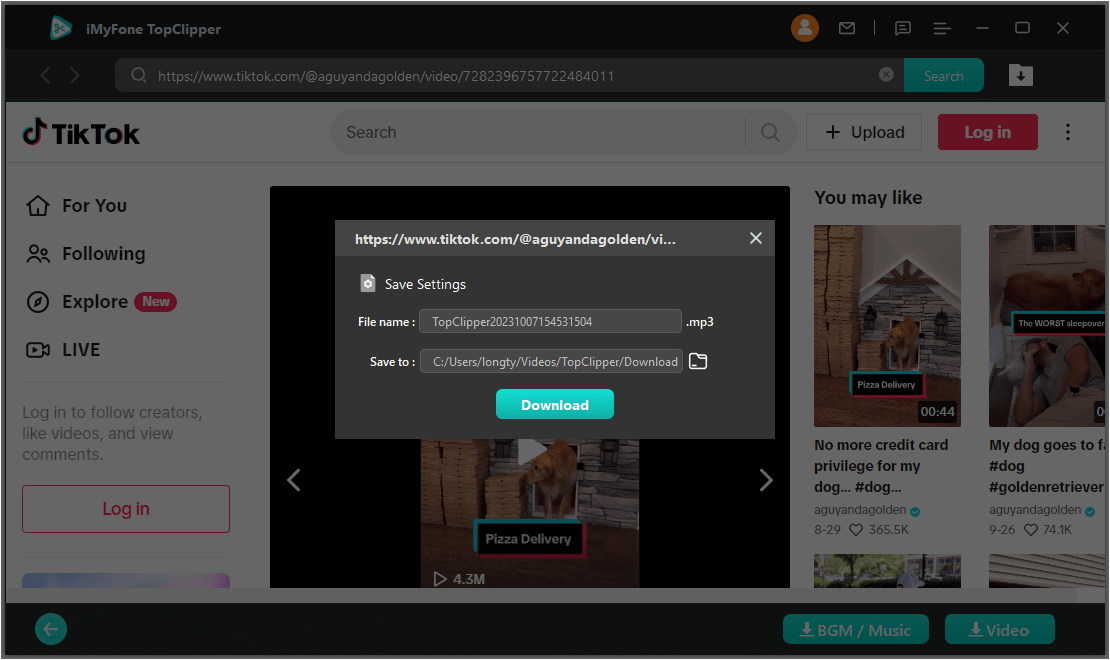Click the TikTok logo
The height and width of the screenshot is (660, 1110).
[81, 132]
